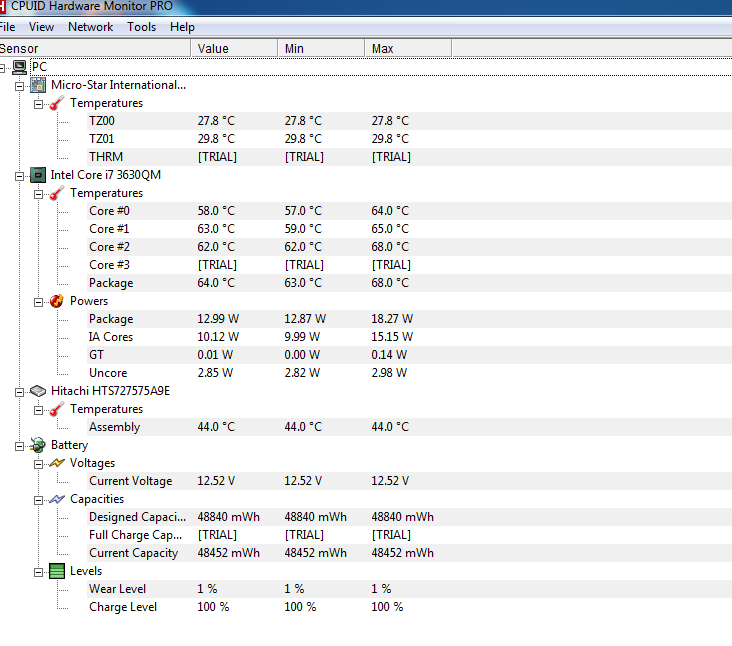
Task: Select the Current Capacity row
Action: click(x=409, y=553)
